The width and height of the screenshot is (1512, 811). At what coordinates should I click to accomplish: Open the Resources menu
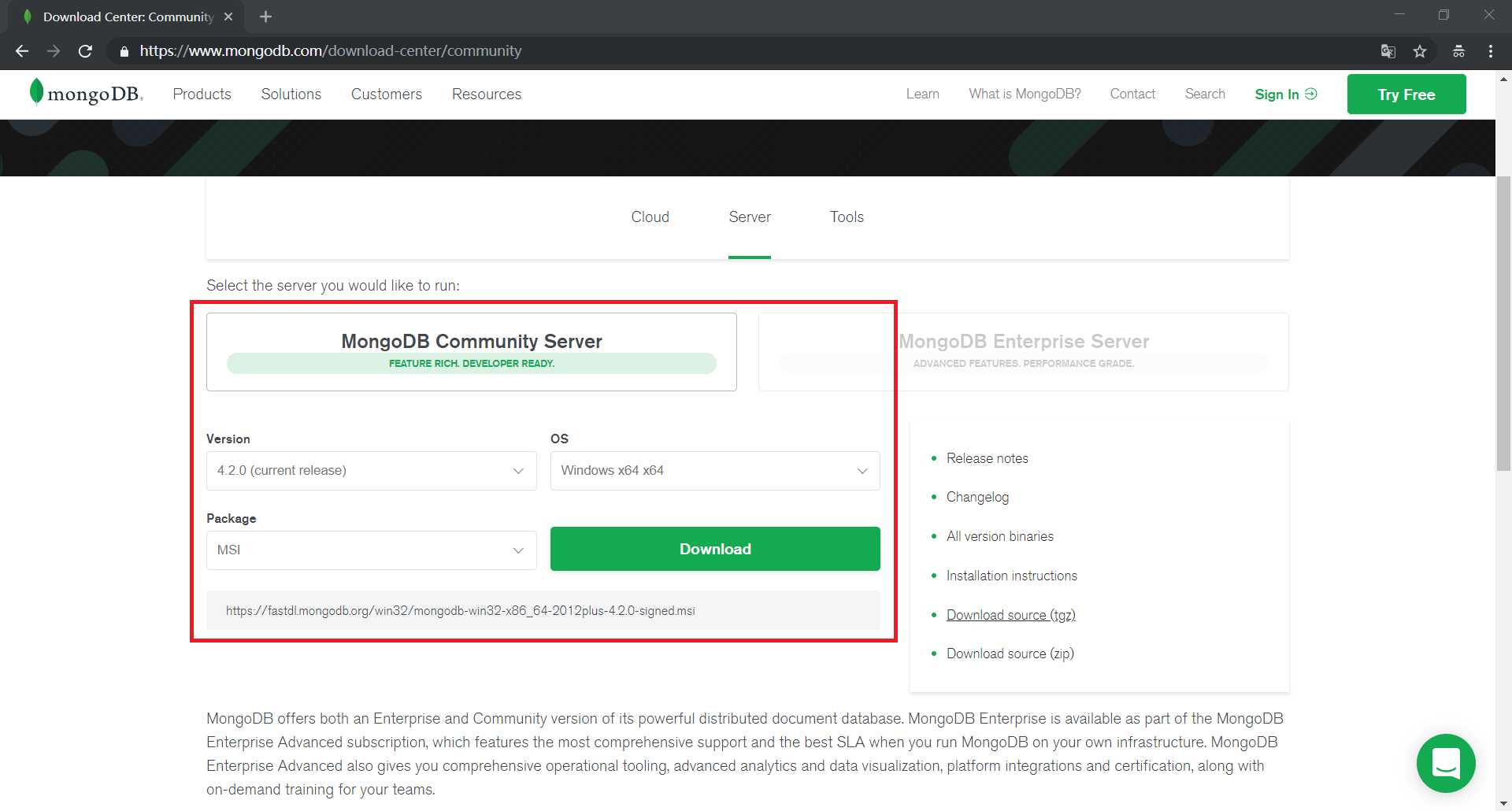point(487,94)
